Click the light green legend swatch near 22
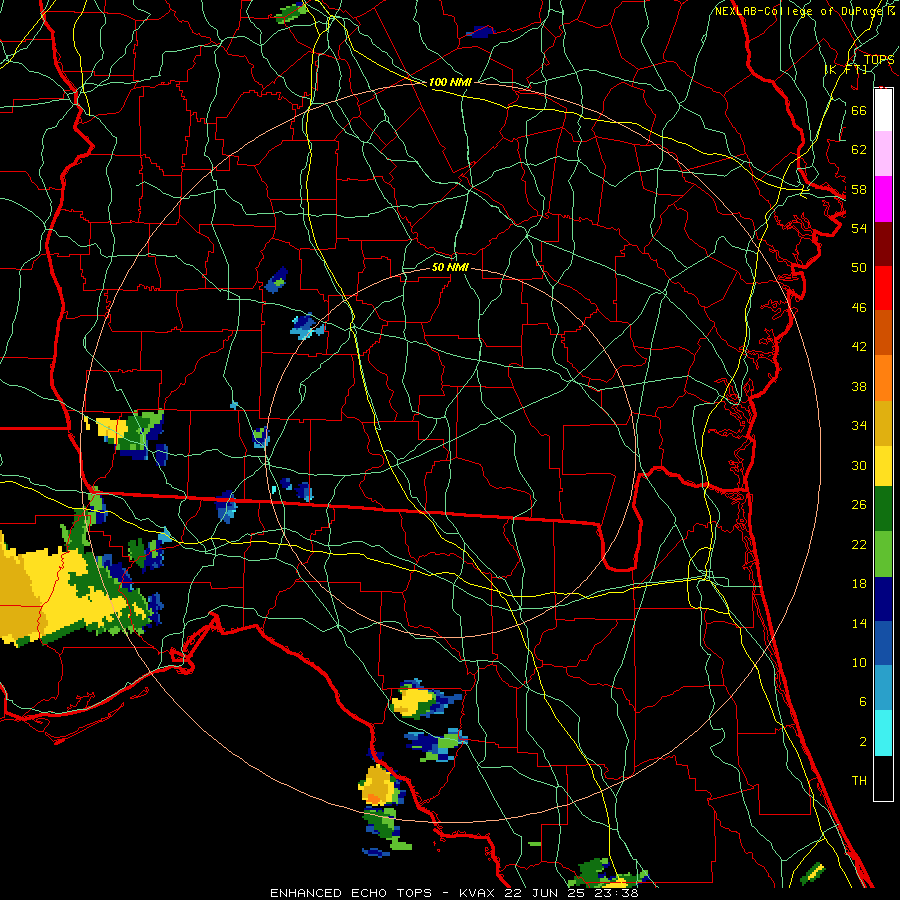 pos(883,554)
